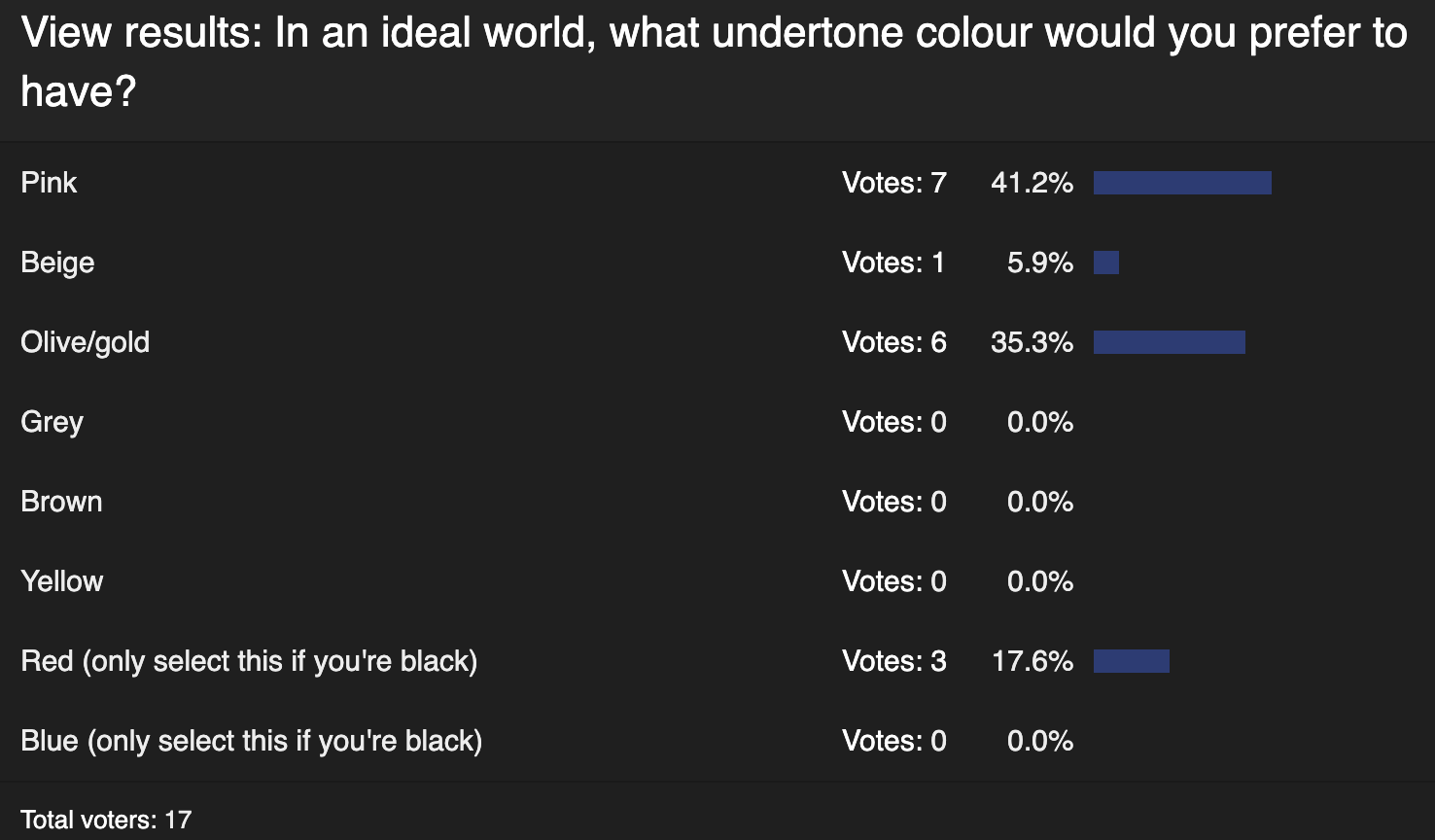Viewport: 1435px width, 840px height.
Task: Click the 17.6% percentage value
Action: point(1032,661)
